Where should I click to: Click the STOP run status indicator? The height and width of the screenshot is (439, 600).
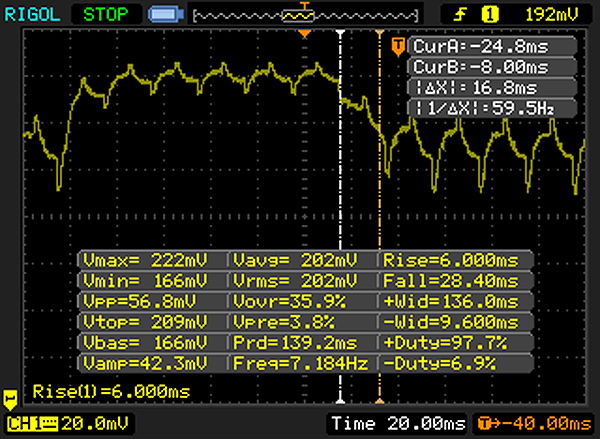coord(106,15)
